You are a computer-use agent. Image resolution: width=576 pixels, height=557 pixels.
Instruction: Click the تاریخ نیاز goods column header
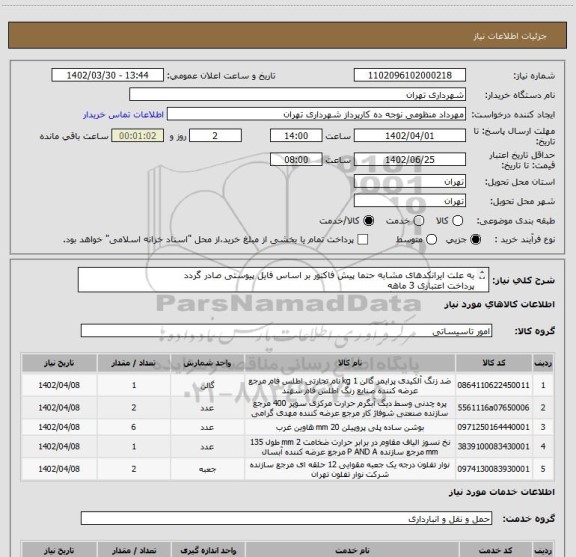click(x=59, y=363)
